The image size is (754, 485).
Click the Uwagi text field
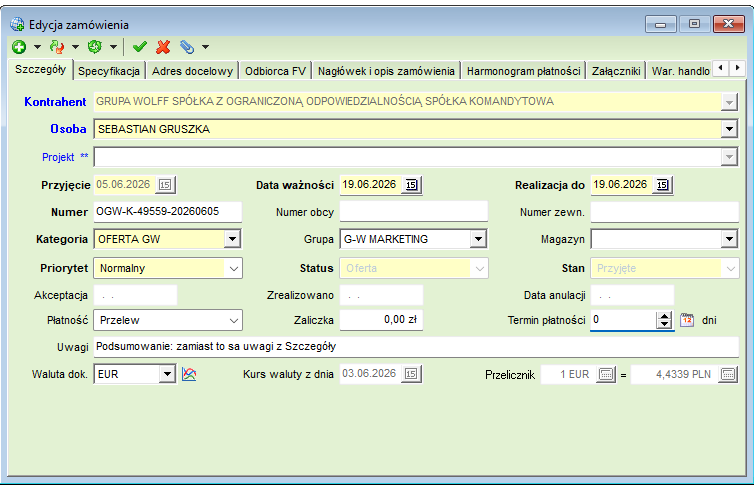pyautogui.click(x=416, y=347)
